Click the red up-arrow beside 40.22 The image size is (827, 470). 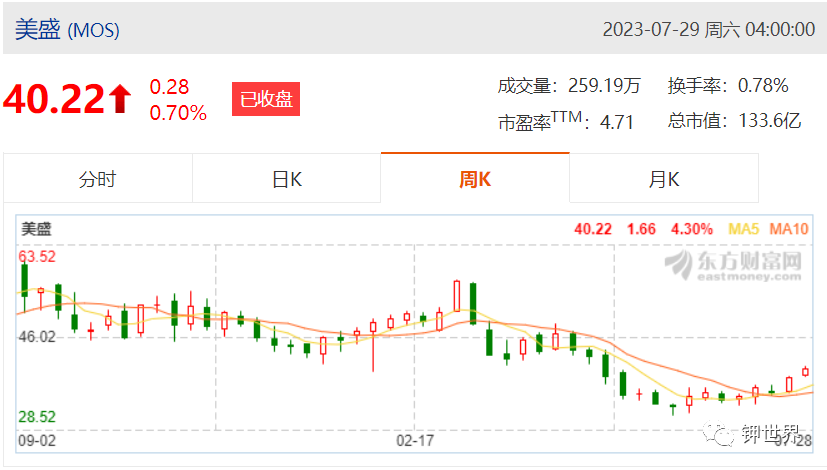point(120,99)
